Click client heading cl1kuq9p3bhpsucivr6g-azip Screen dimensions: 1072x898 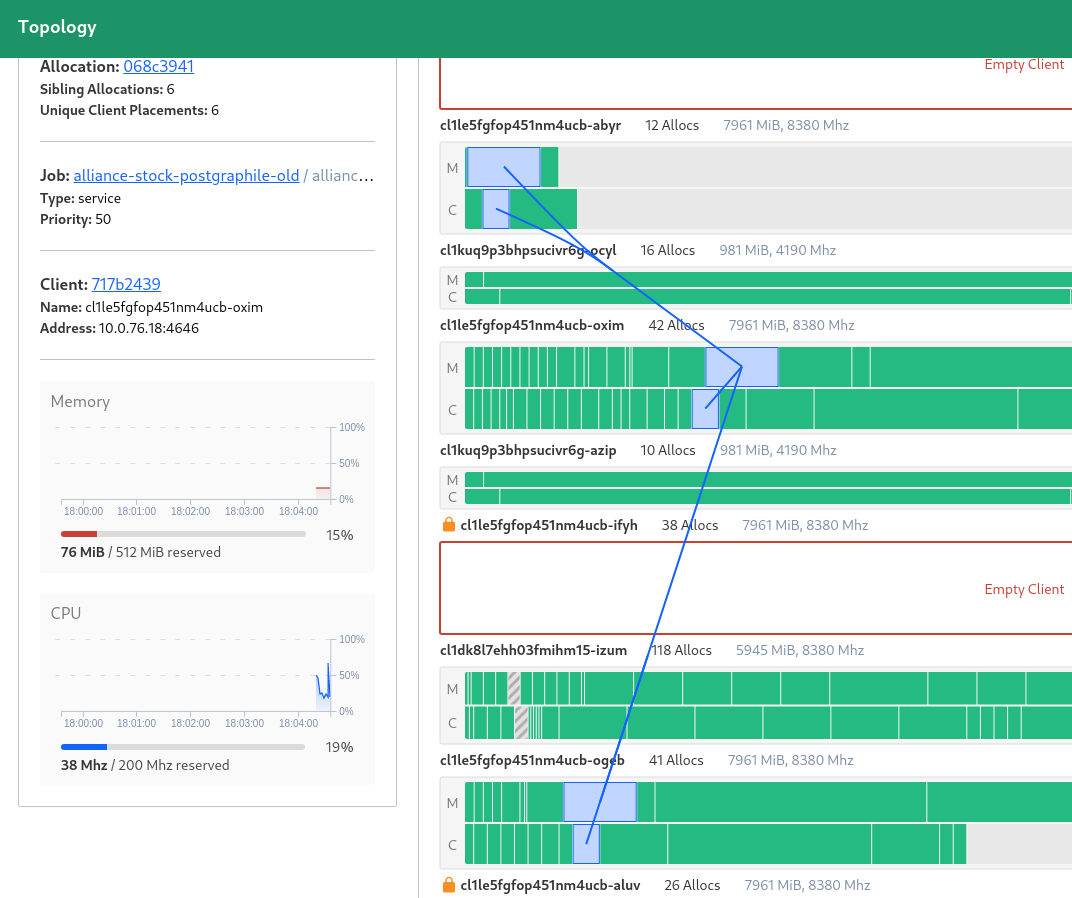[528, 451]
